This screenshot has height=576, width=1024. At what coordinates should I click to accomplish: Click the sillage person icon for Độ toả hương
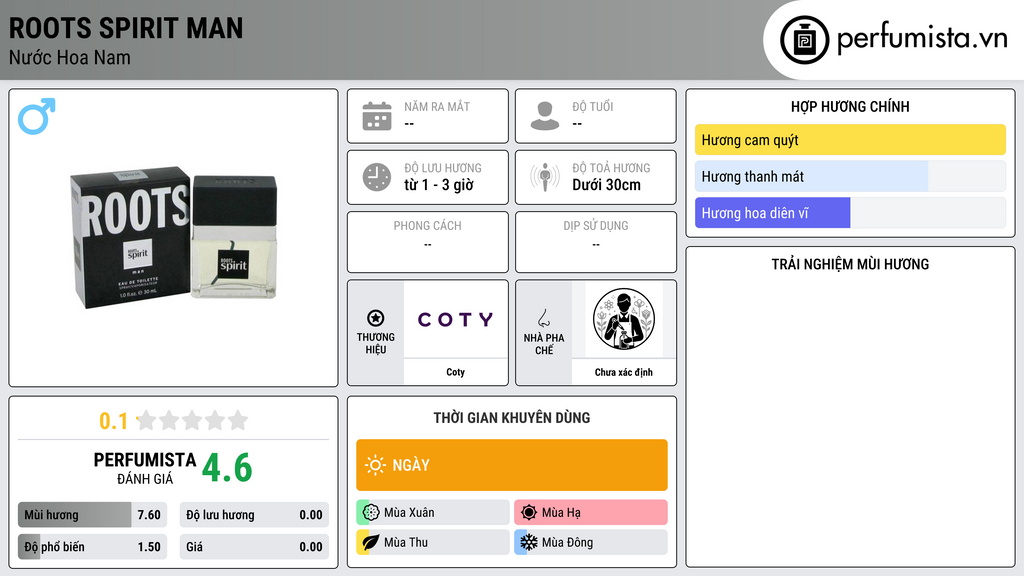[545, 177]
